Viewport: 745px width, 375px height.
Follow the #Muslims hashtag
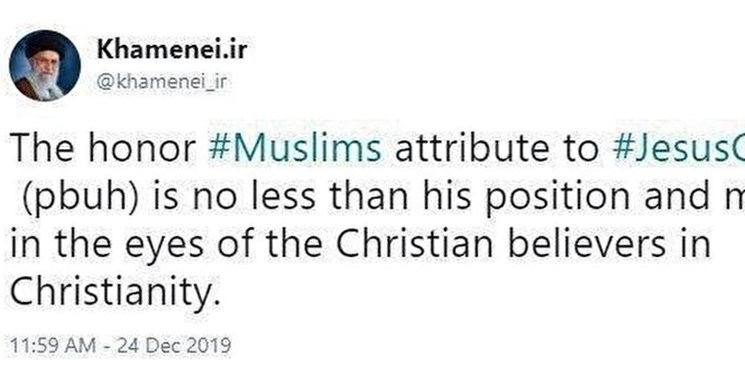pyautogui.click(x=295, y=148)
